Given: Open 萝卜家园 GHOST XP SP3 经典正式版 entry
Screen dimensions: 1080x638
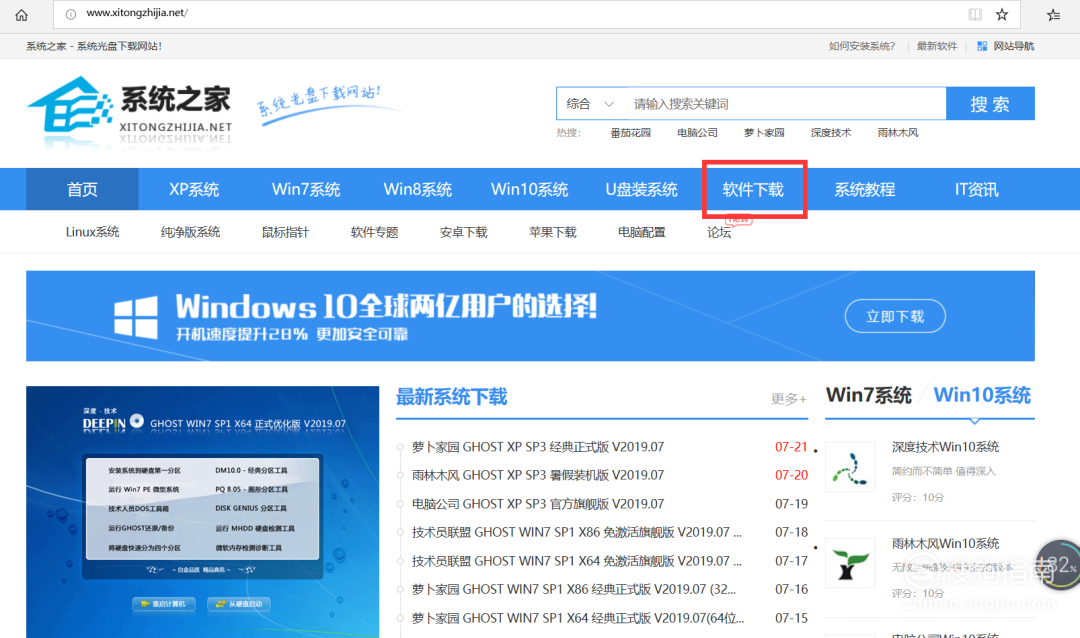Looking at the screenshot, I should (x=538, y=447).
